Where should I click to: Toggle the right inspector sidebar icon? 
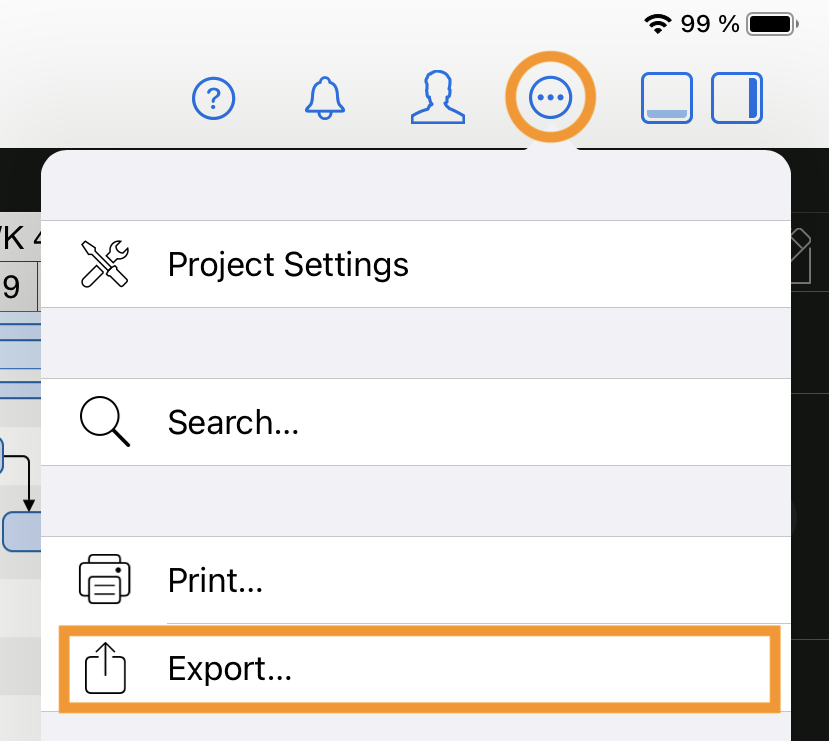(x=737, y=98)
